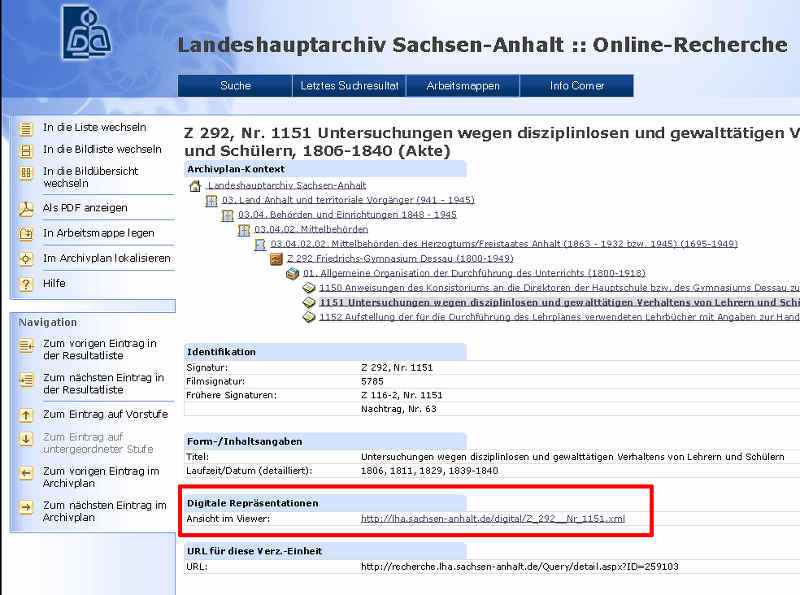Go to 'Zum nächsten Eintrag in der Resultatliste'
This screenshot has width=800, height=595.
click(x=104, y=384)
